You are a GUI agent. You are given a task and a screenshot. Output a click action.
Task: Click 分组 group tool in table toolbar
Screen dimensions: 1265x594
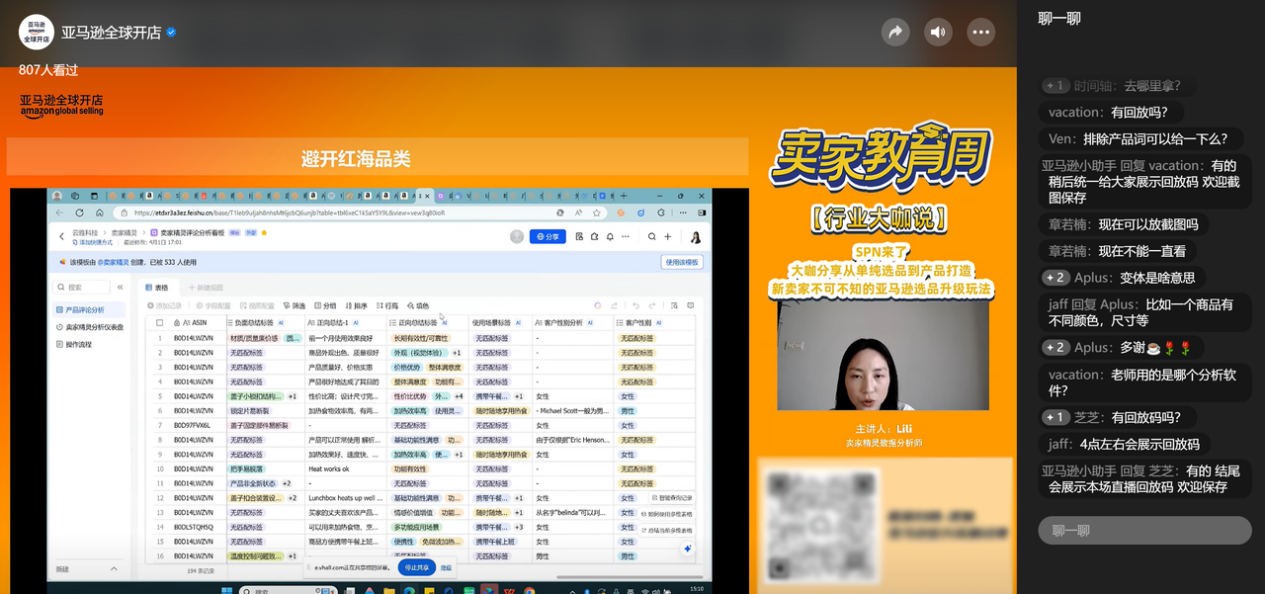tap(325, 306)
